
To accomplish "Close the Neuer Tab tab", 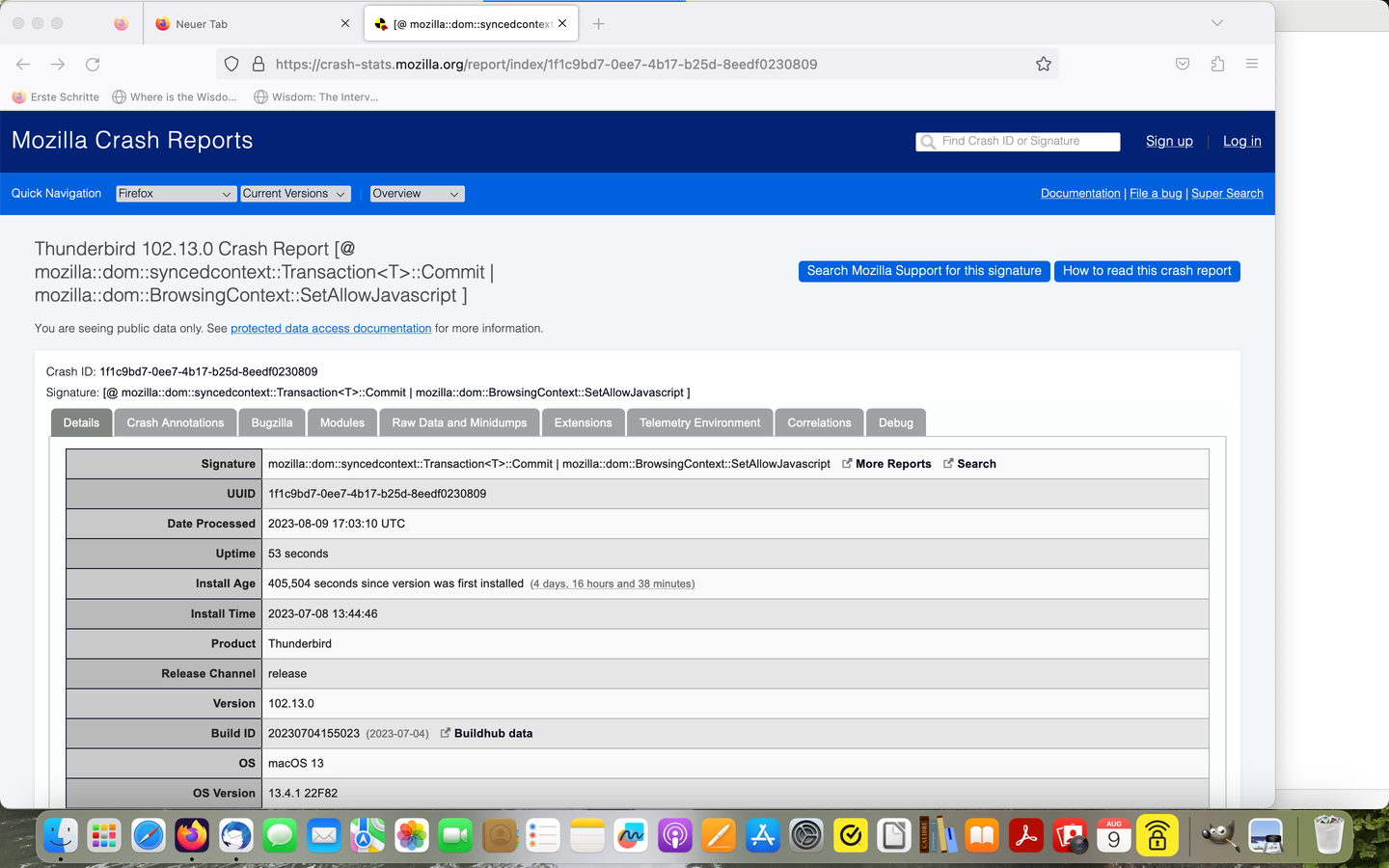I will pyautogui.click(x=345, y=23).
